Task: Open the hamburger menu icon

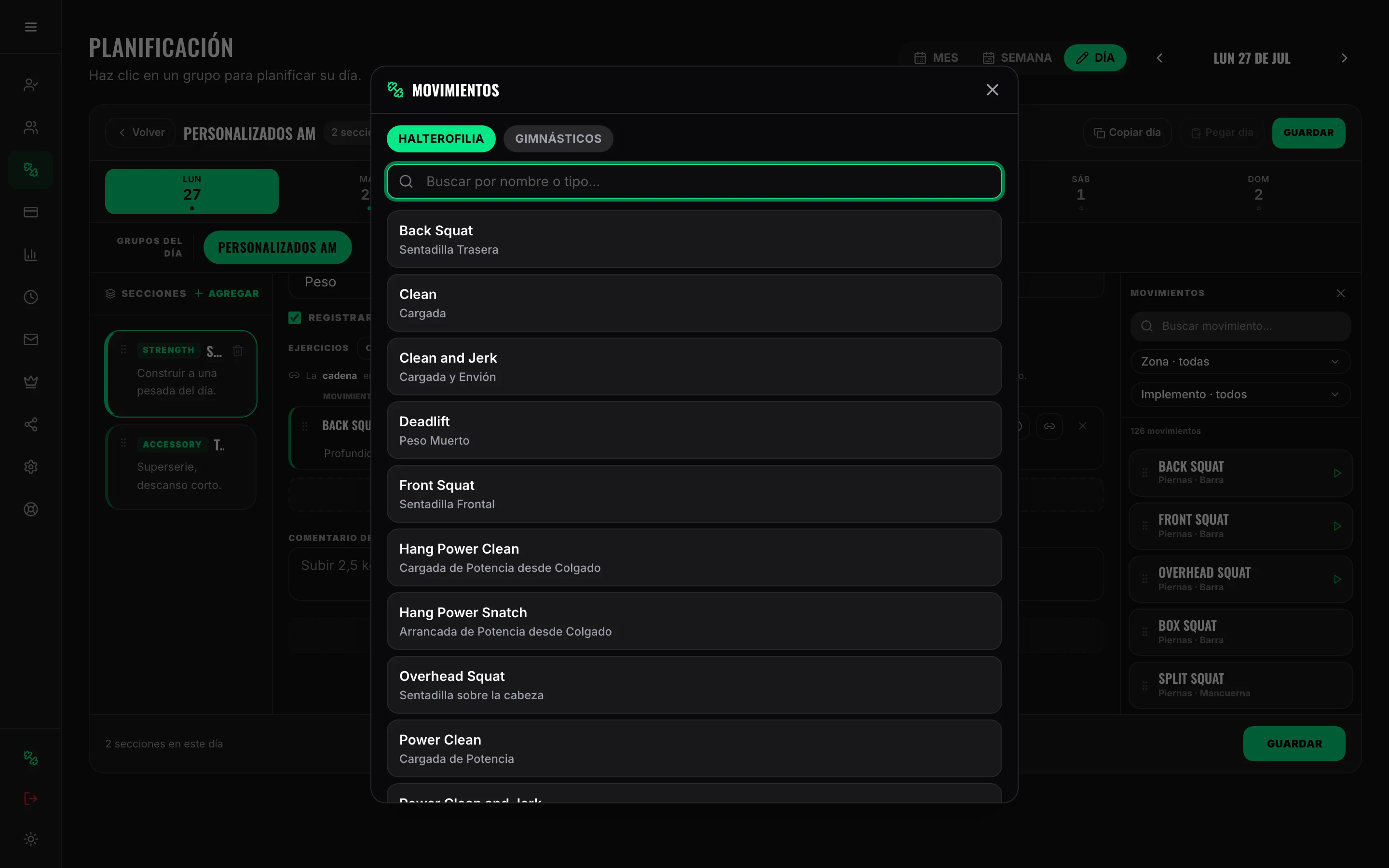Action: 31,27
